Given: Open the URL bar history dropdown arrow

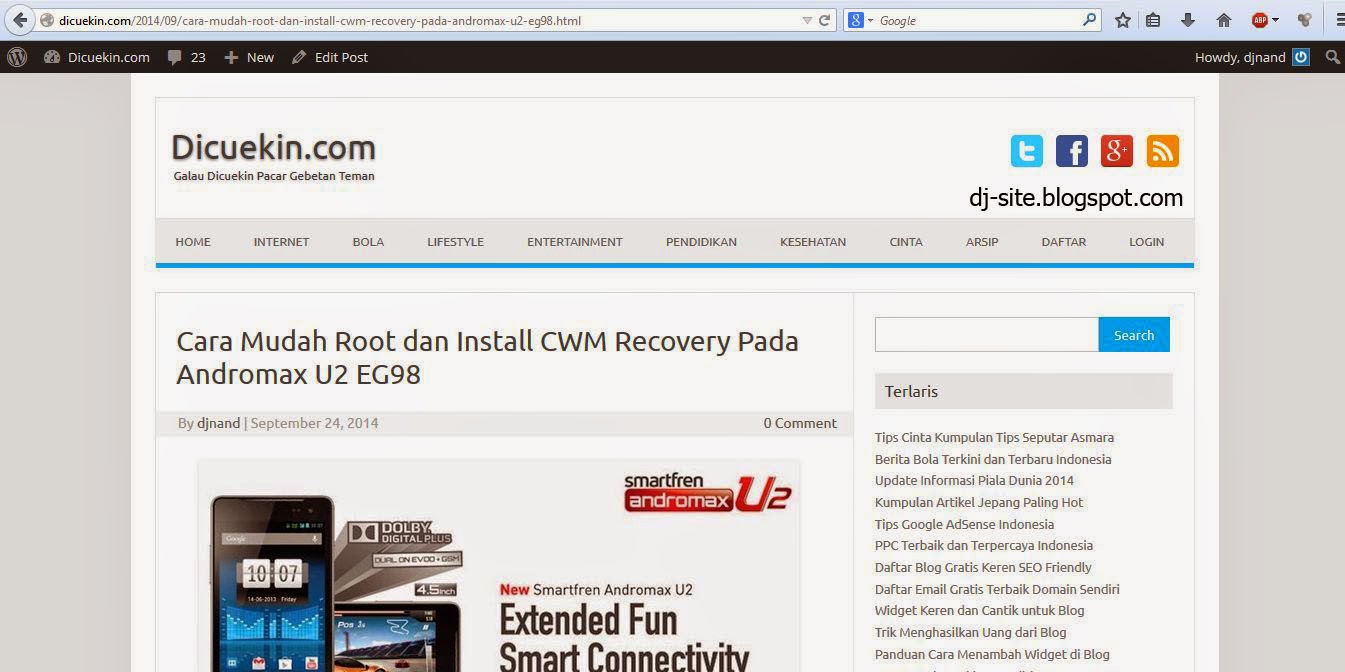Looking at the screenshot, I should click(x=807, y=20).
